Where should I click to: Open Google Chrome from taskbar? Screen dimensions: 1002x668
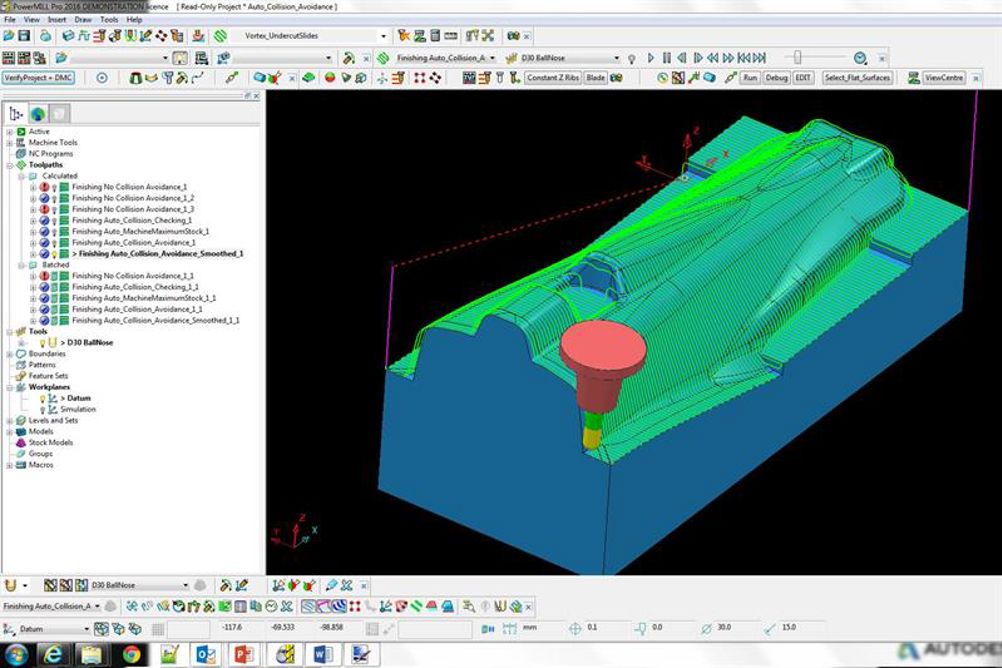pos(131,655)
